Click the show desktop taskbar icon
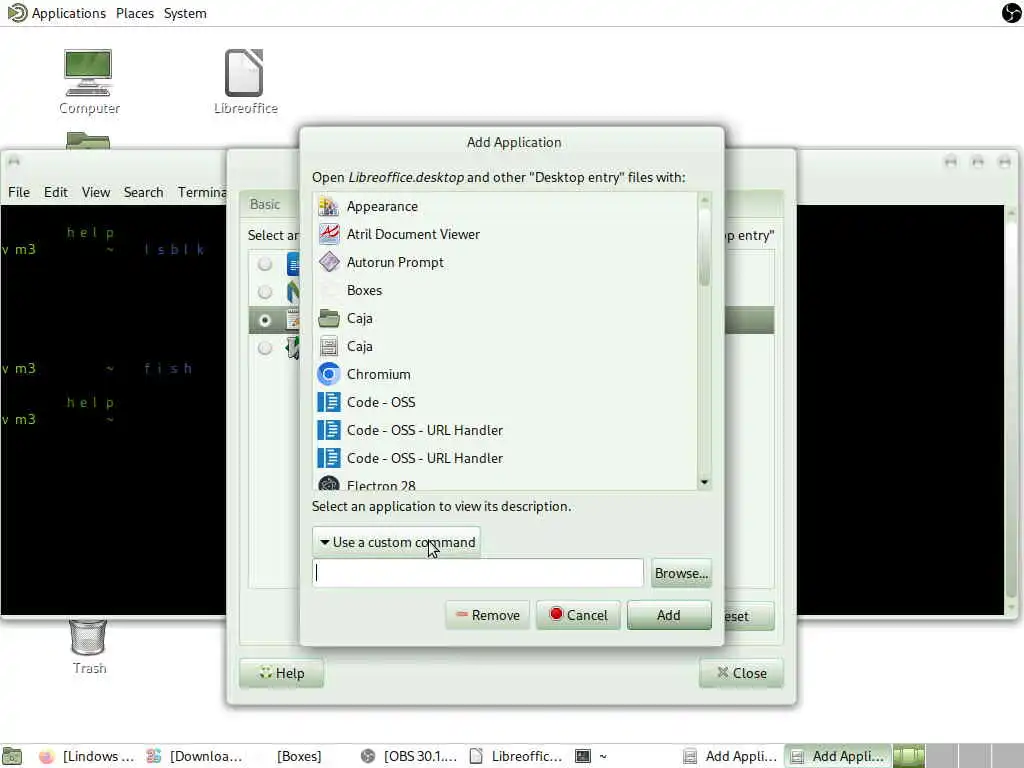 click(x=12, y=756)
